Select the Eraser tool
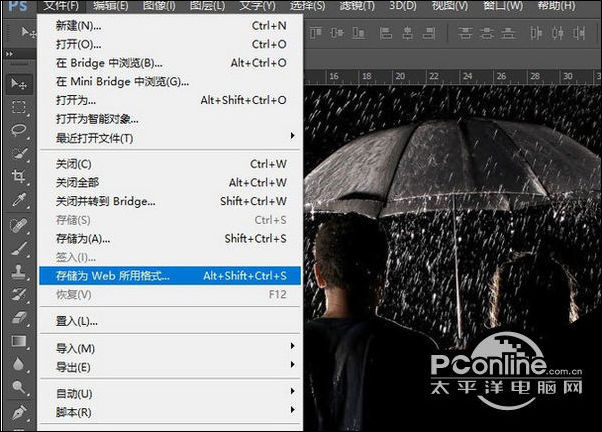 (19, 317)
